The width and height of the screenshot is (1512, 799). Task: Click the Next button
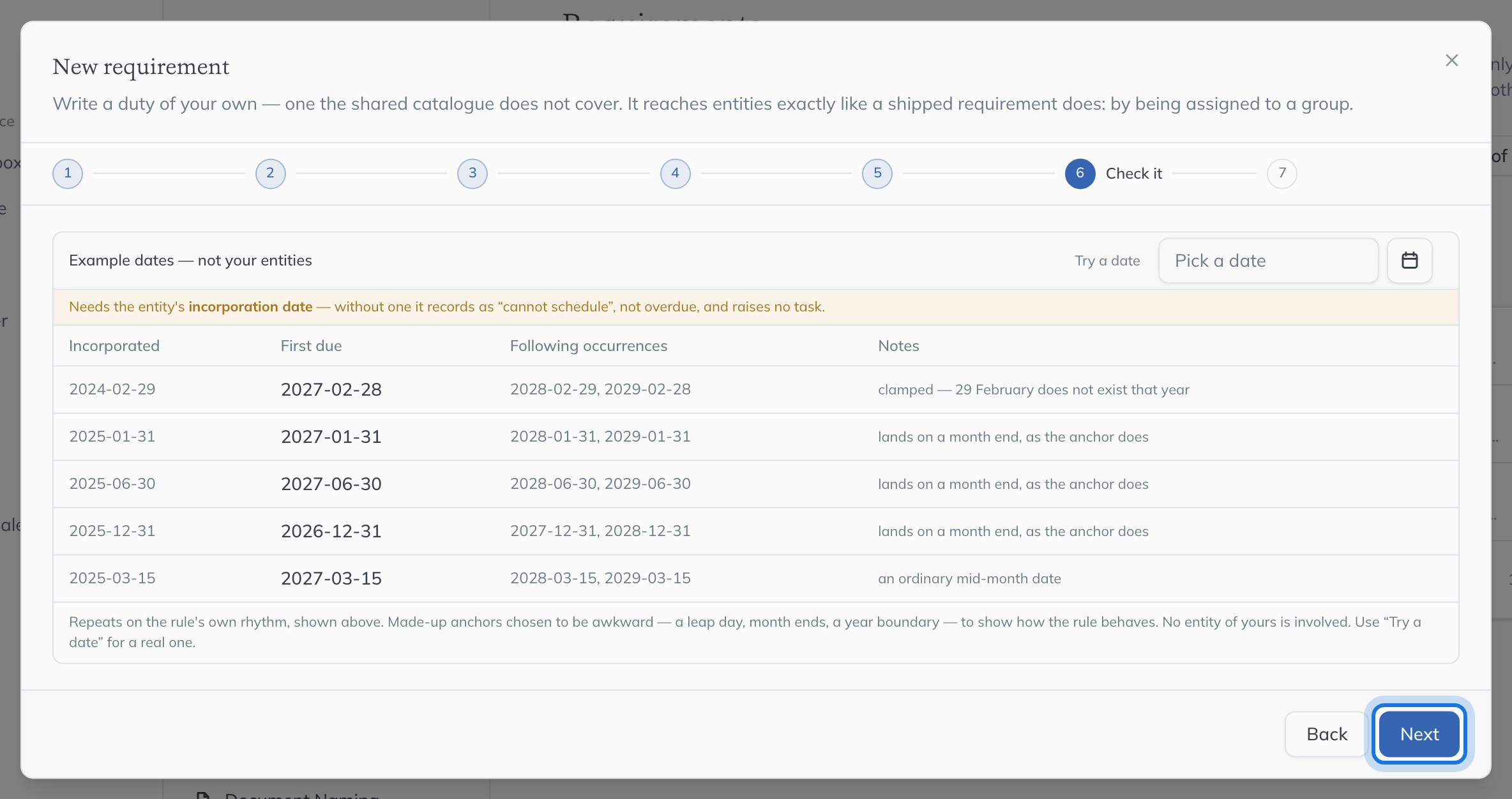(x=1419, y=734)
